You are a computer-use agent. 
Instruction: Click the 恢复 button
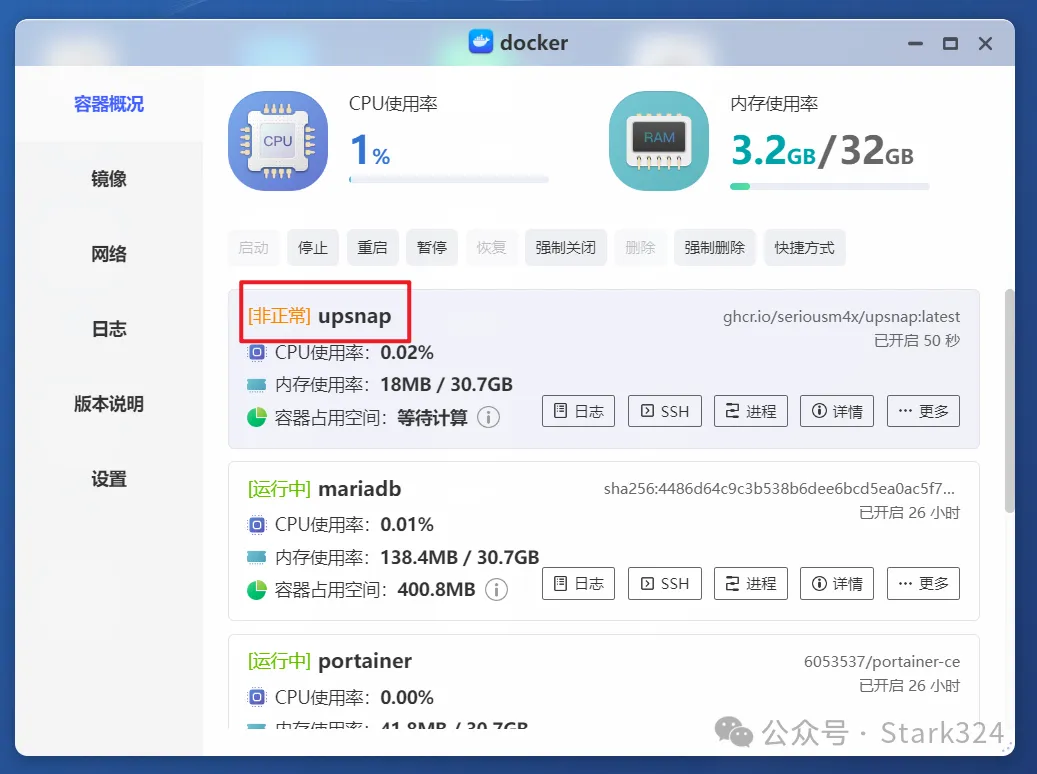[491, 247]
